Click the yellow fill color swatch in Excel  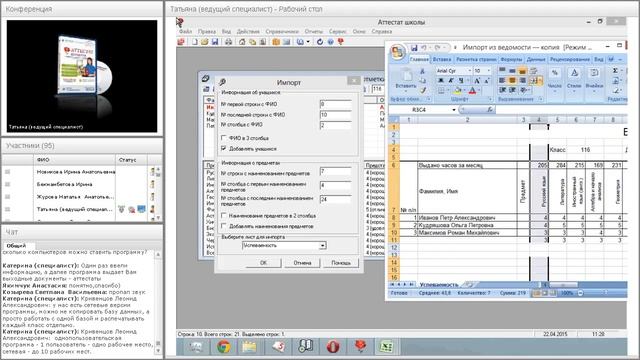(x=458, y=90)
